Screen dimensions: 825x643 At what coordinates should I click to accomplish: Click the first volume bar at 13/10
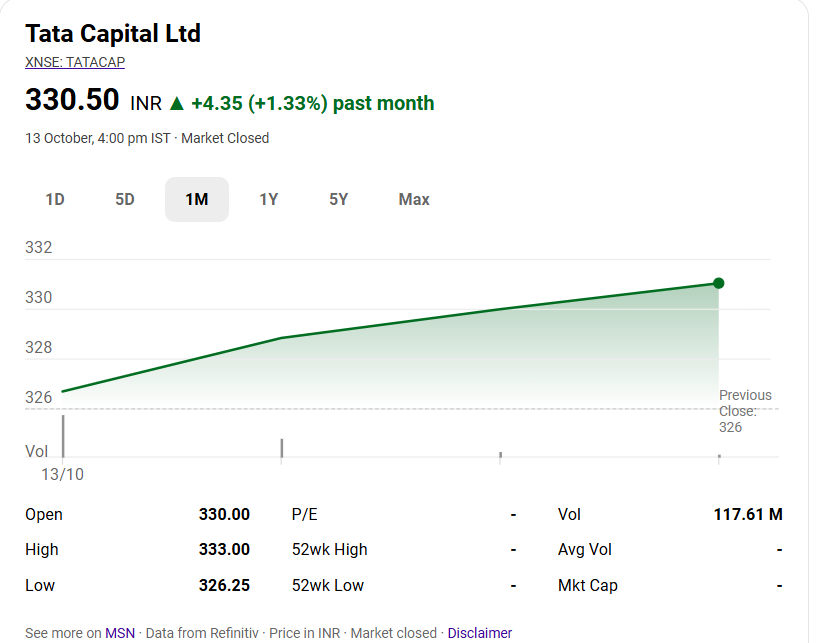[x=63, y=435]
